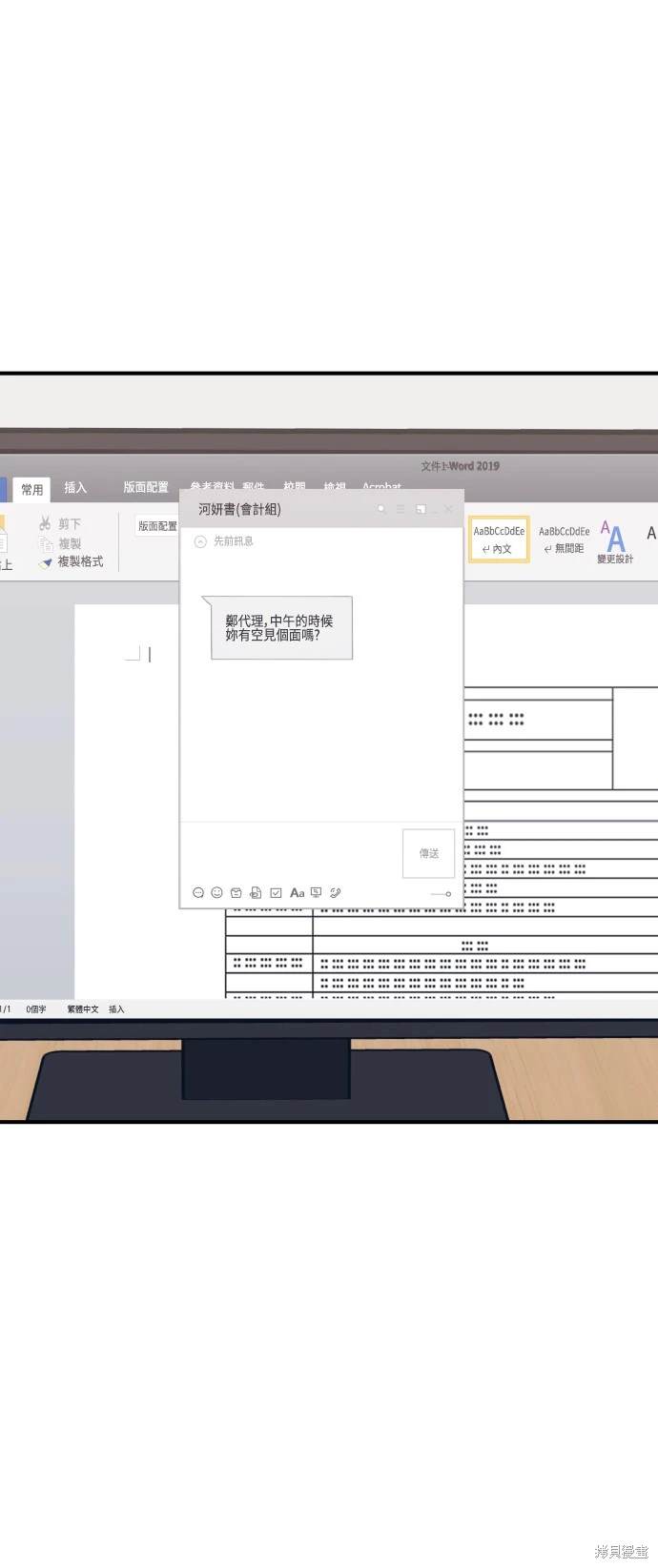Start a call with the phone icon
Viewport: 658px width, 1568px height.
pos(335,893)
